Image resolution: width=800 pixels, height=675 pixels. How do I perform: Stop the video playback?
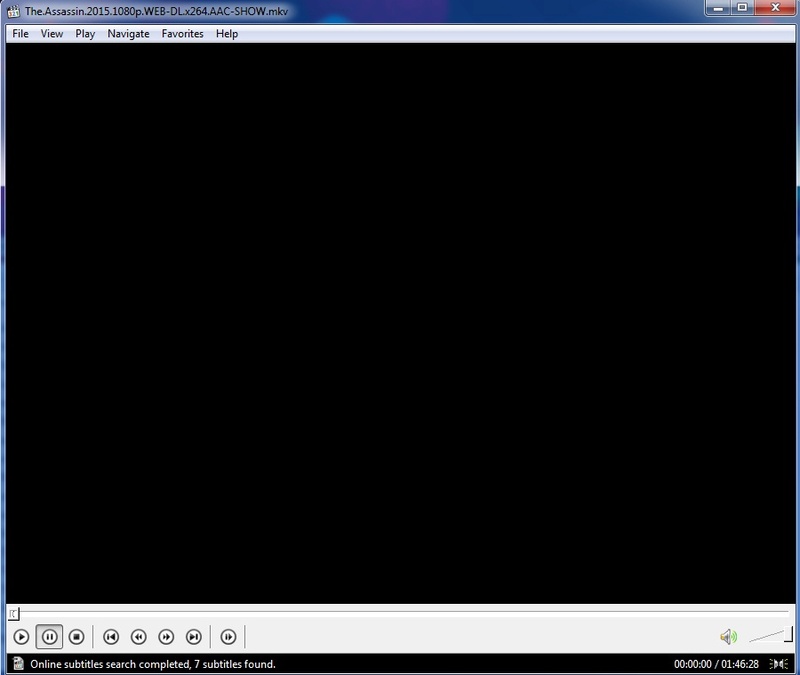pyautogui.click(x=77, y=637)
